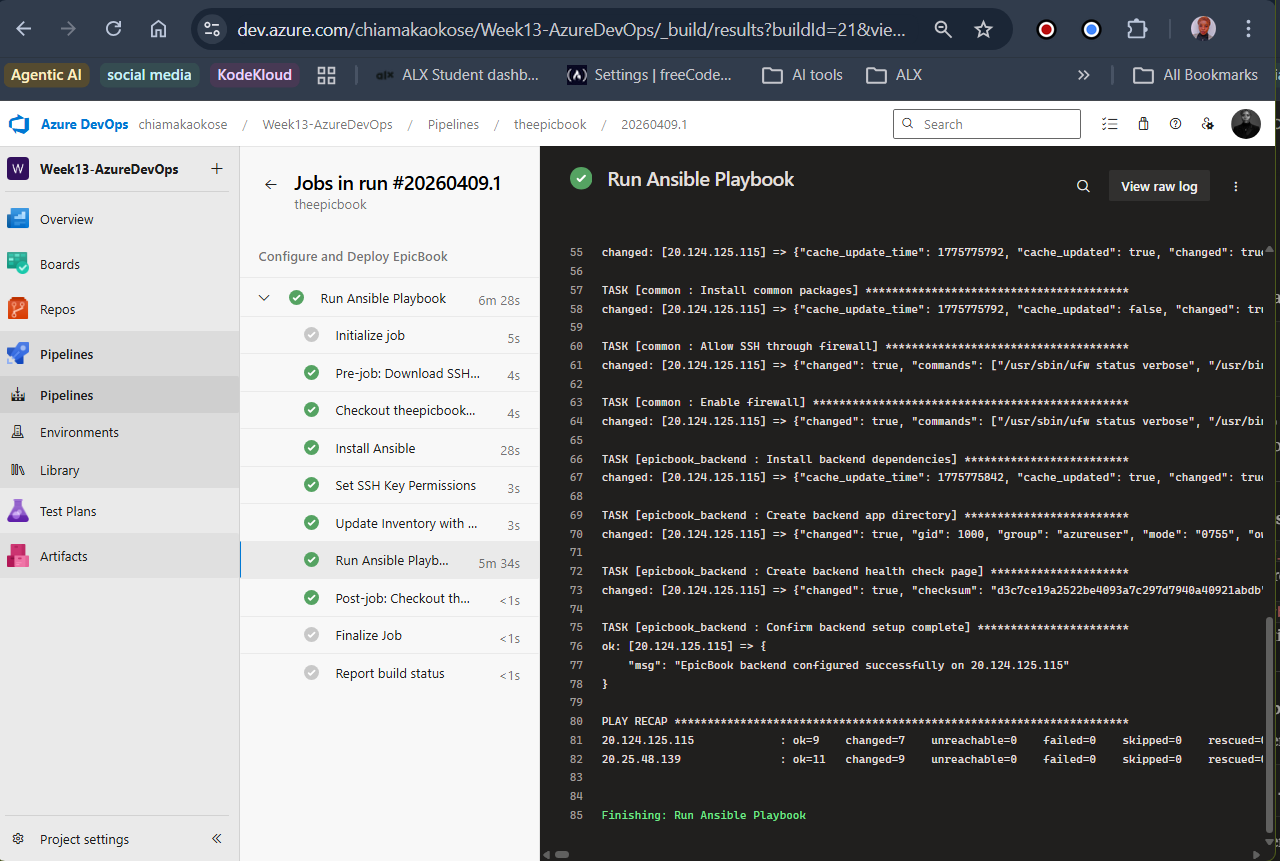
Task: Open the ALX bookmark folder
Action: pyautogui.click(x=894, y=75)
